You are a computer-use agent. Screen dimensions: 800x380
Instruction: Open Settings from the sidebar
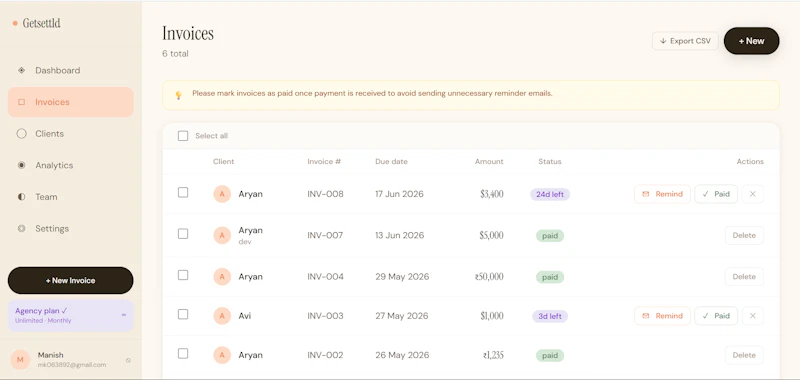[x=70, y=229]
